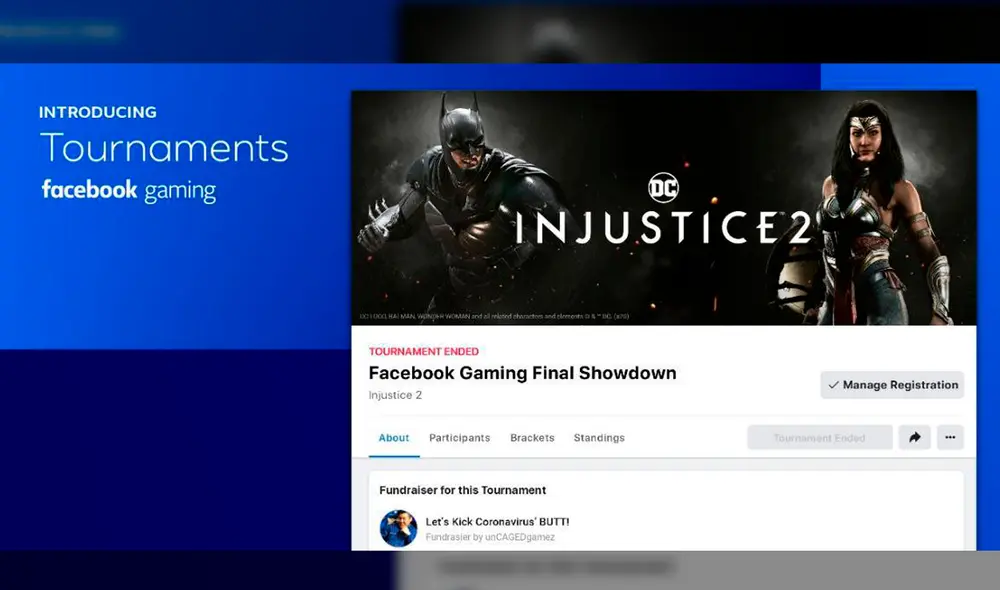This screenshot has width=1000, height=590.
Task: Click the grayed-out Tournament Ended button
Action: pos(819,437)
